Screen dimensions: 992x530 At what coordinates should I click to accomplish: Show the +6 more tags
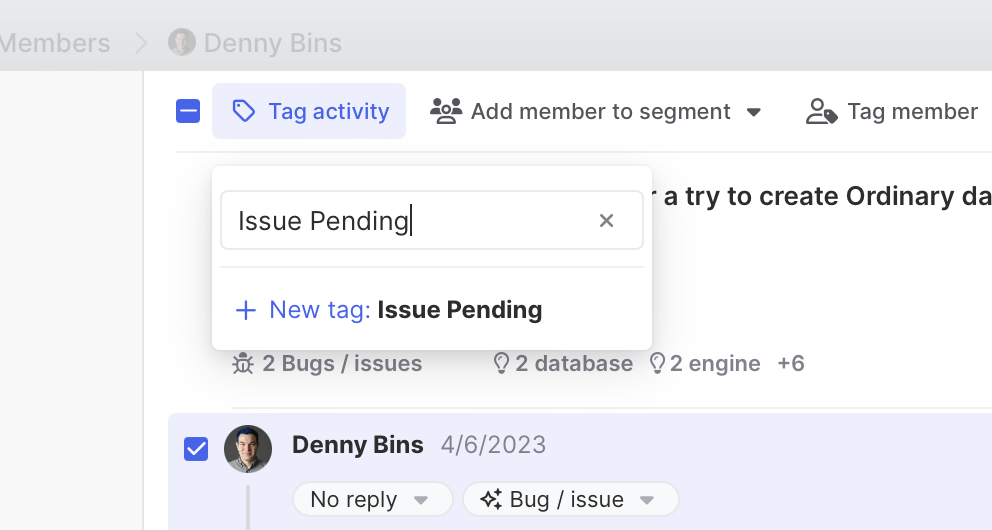coord(790,364)
